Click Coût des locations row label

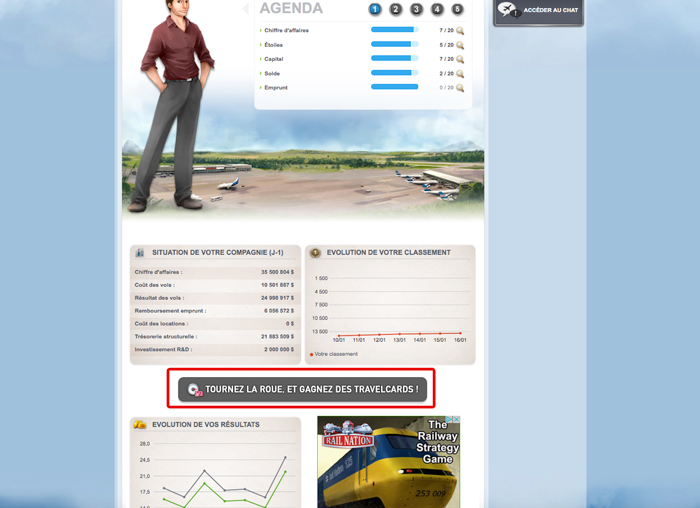click(x=161, y=324)
